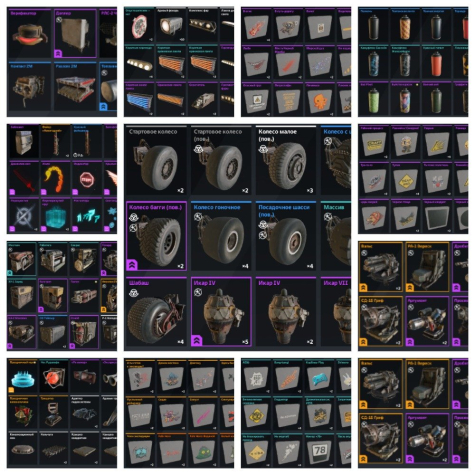475x475 pixels.
Task: Click the glowing blue ring hologram item
Action: click(x=22, y=377)
